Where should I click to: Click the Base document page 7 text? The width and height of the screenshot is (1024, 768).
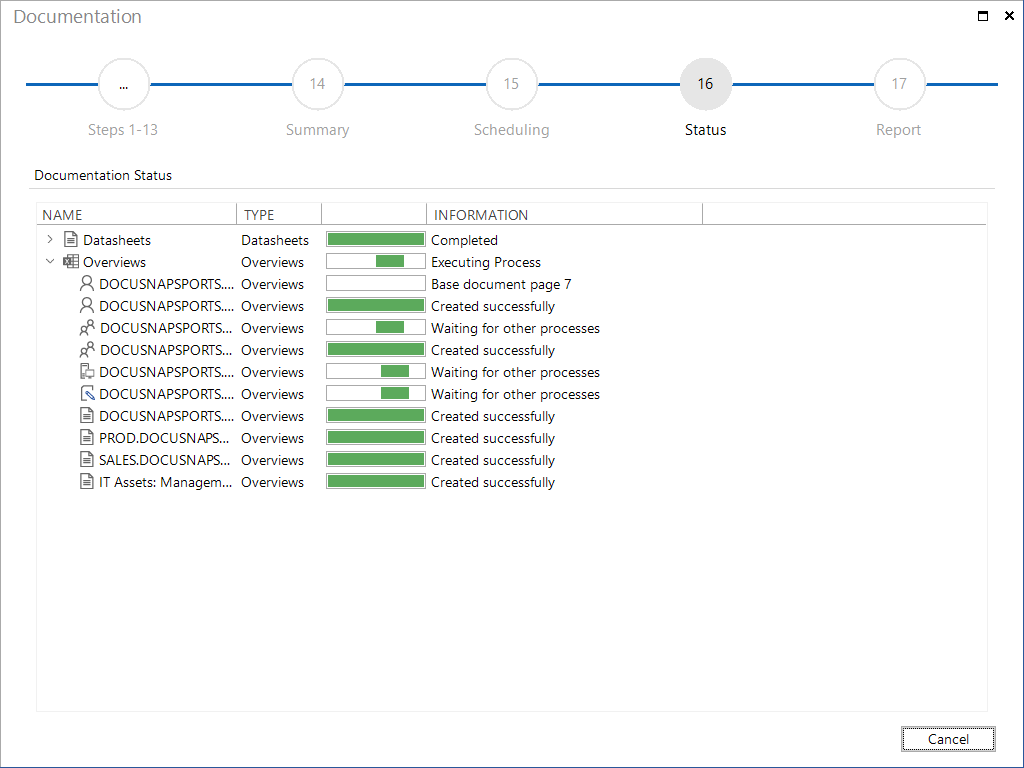(501, 285)
